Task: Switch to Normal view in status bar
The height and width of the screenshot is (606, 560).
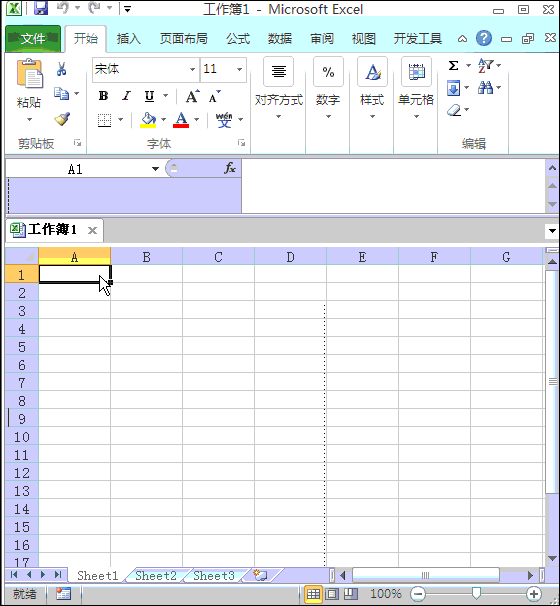Action: coord(313,594)
